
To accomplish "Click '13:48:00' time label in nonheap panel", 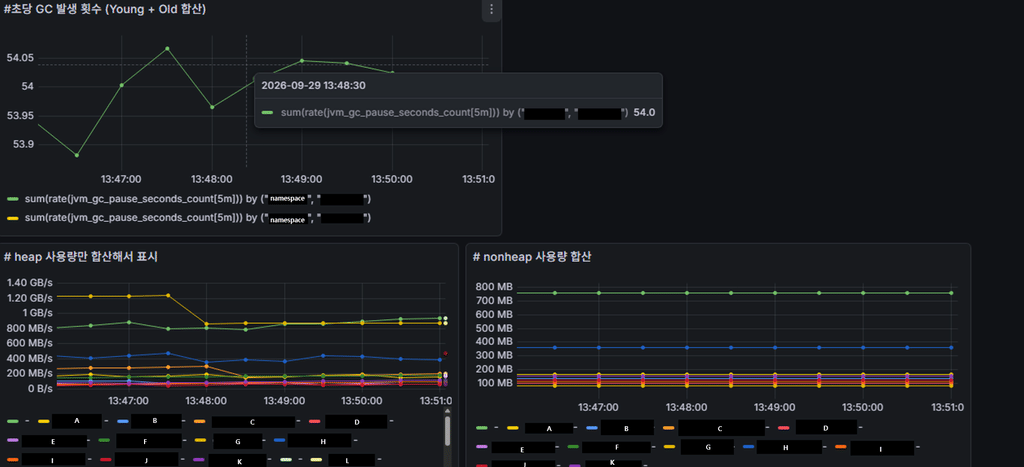I will pyautogui.click(x=686, y=407).
